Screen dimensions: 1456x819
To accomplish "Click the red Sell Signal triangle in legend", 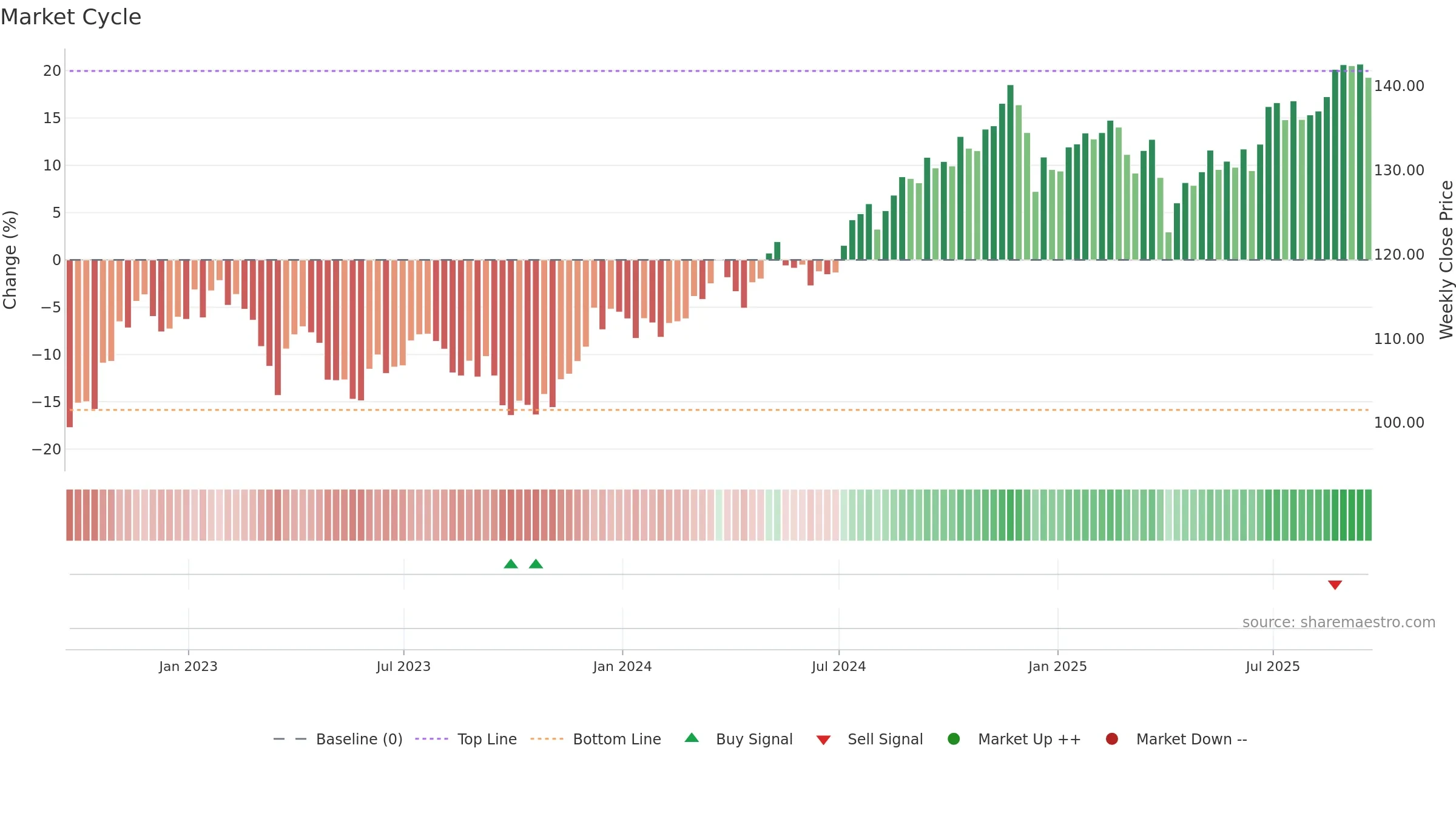I will point(823,740).
